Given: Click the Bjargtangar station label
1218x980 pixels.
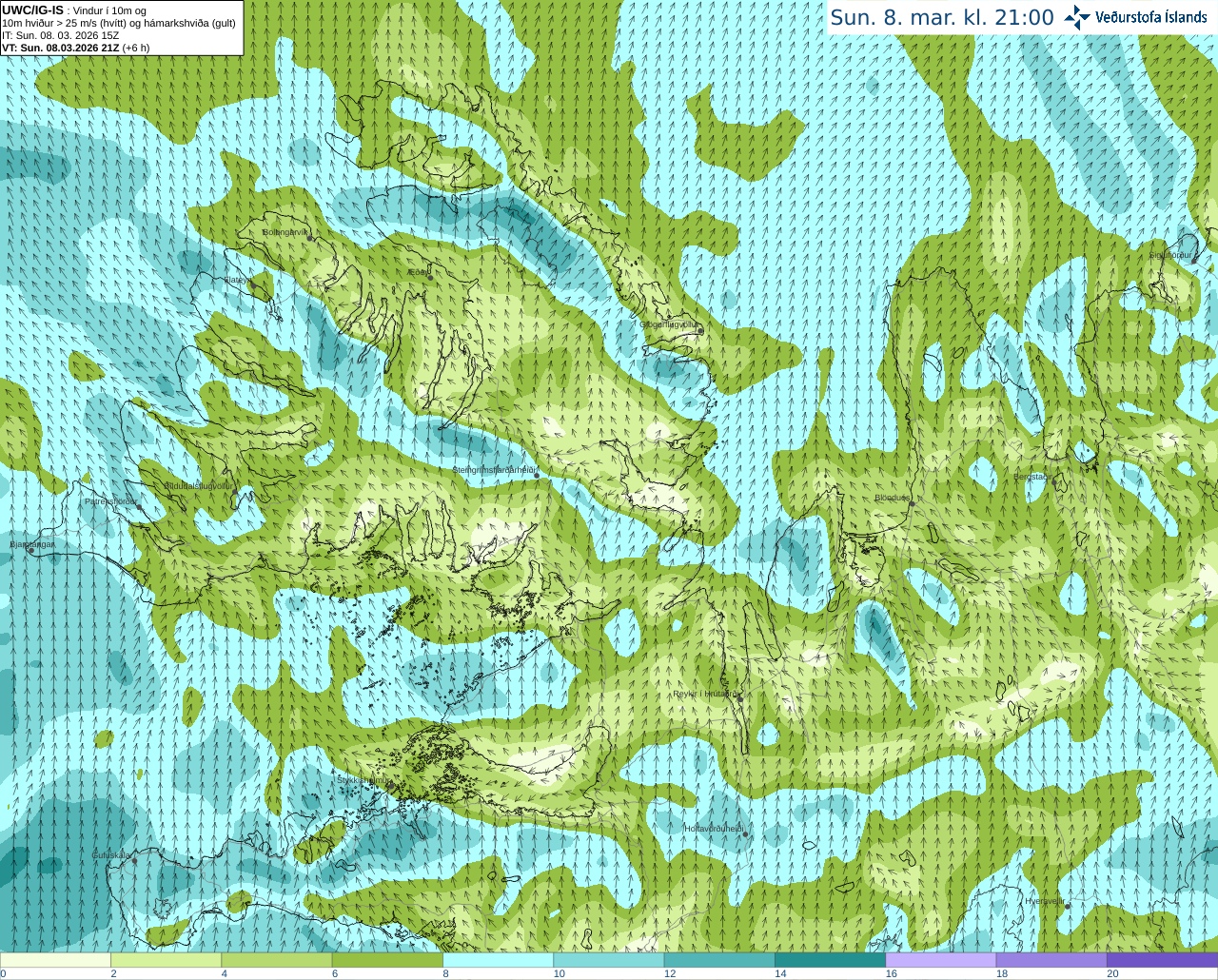Looking at the screenshot, I should point(32,544).
